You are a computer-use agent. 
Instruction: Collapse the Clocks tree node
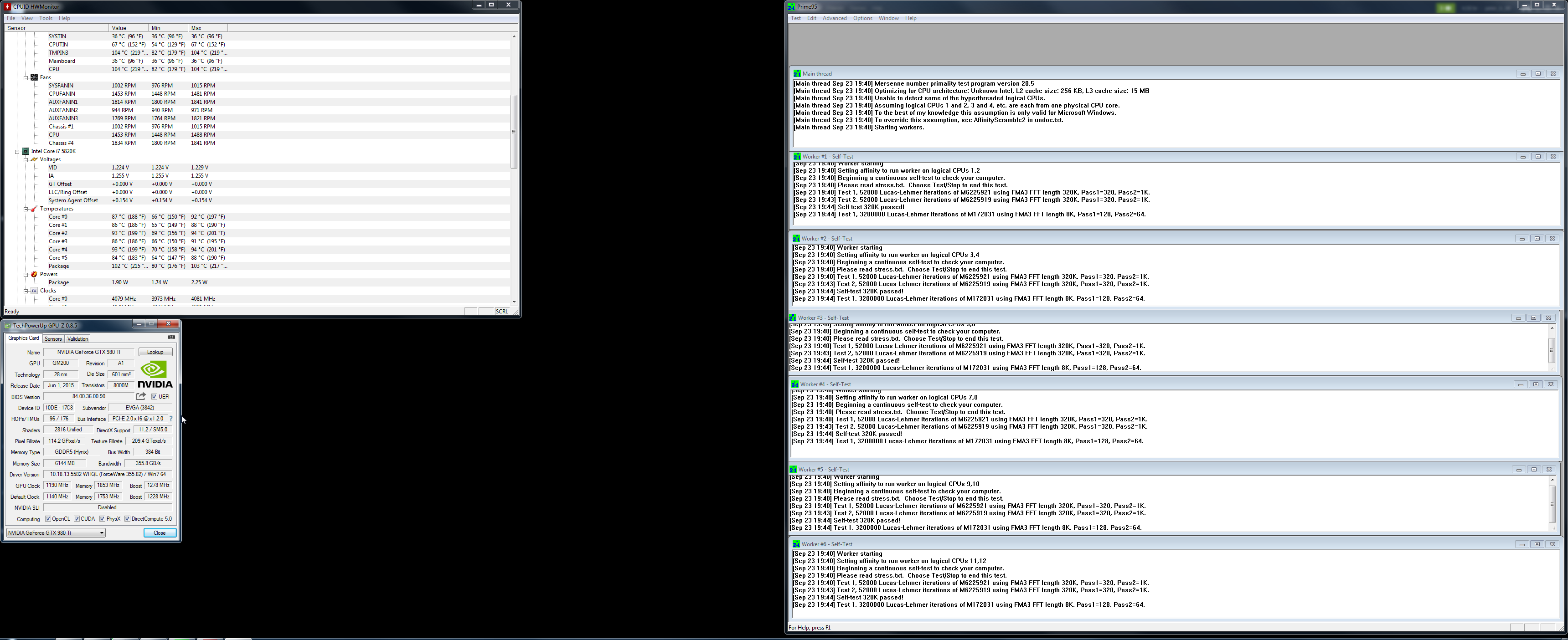pyautogui.click(x=26, y=292)
